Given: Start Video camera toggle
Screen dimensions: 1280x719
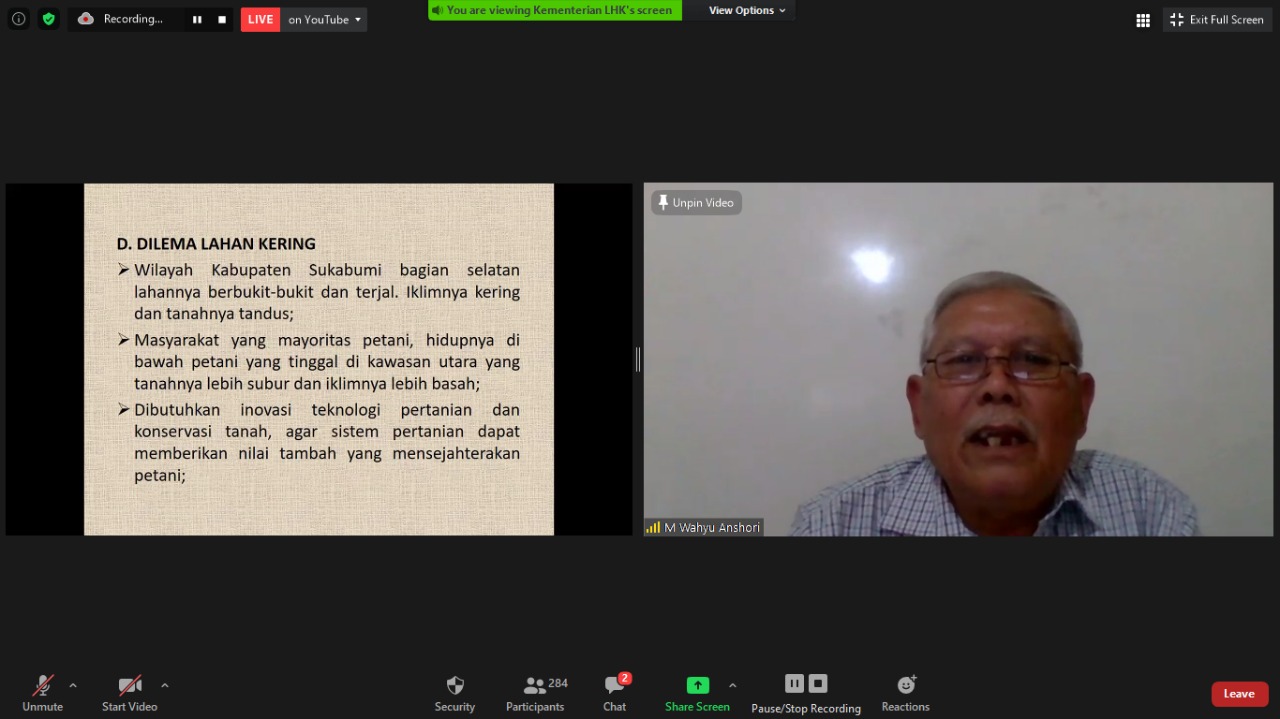Looking at the screenshot, I should click(x=130, y=693).
